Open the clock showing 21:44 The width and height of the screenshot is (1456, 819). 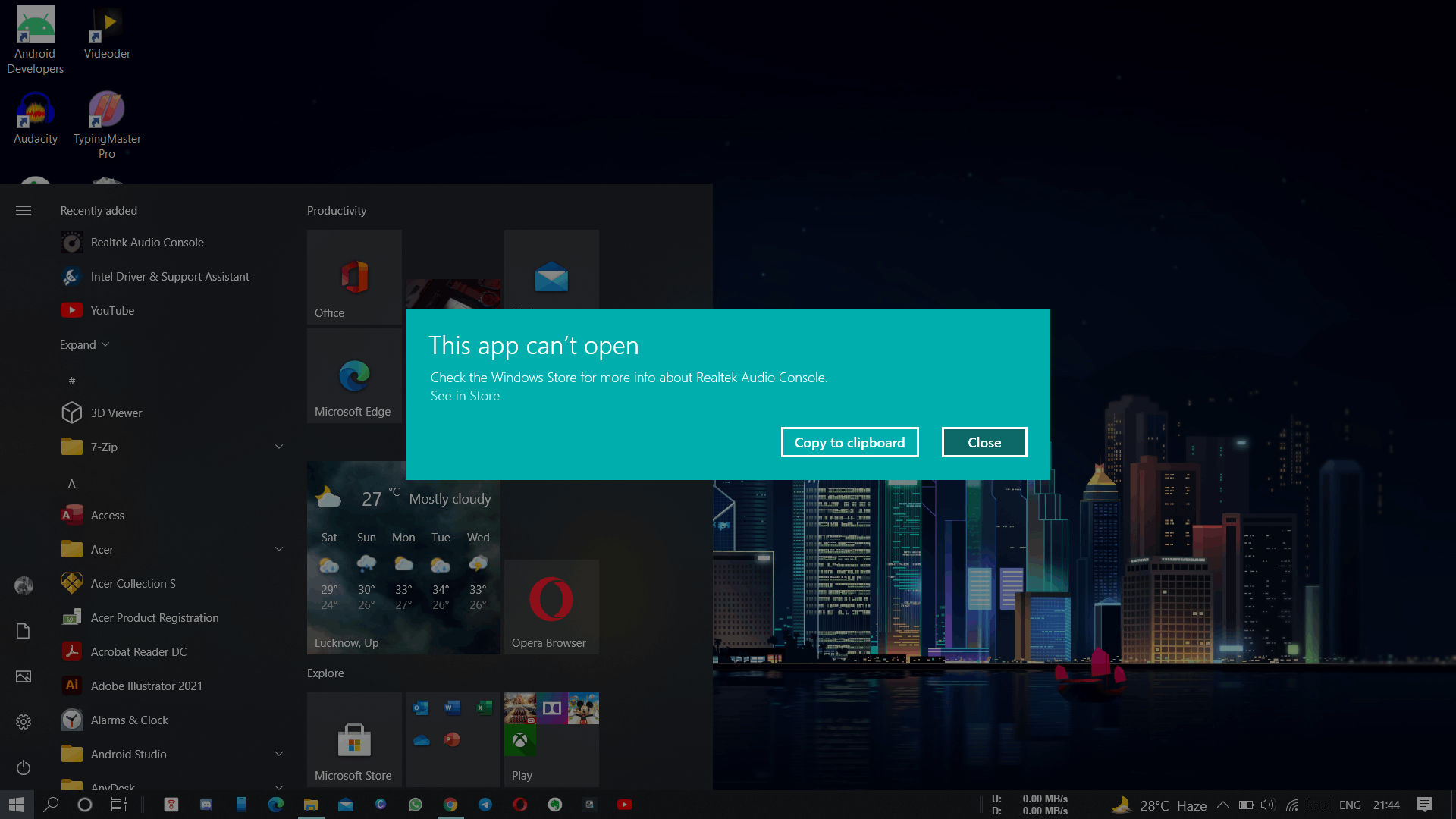pyautogui.click(x=1386, y=805)
